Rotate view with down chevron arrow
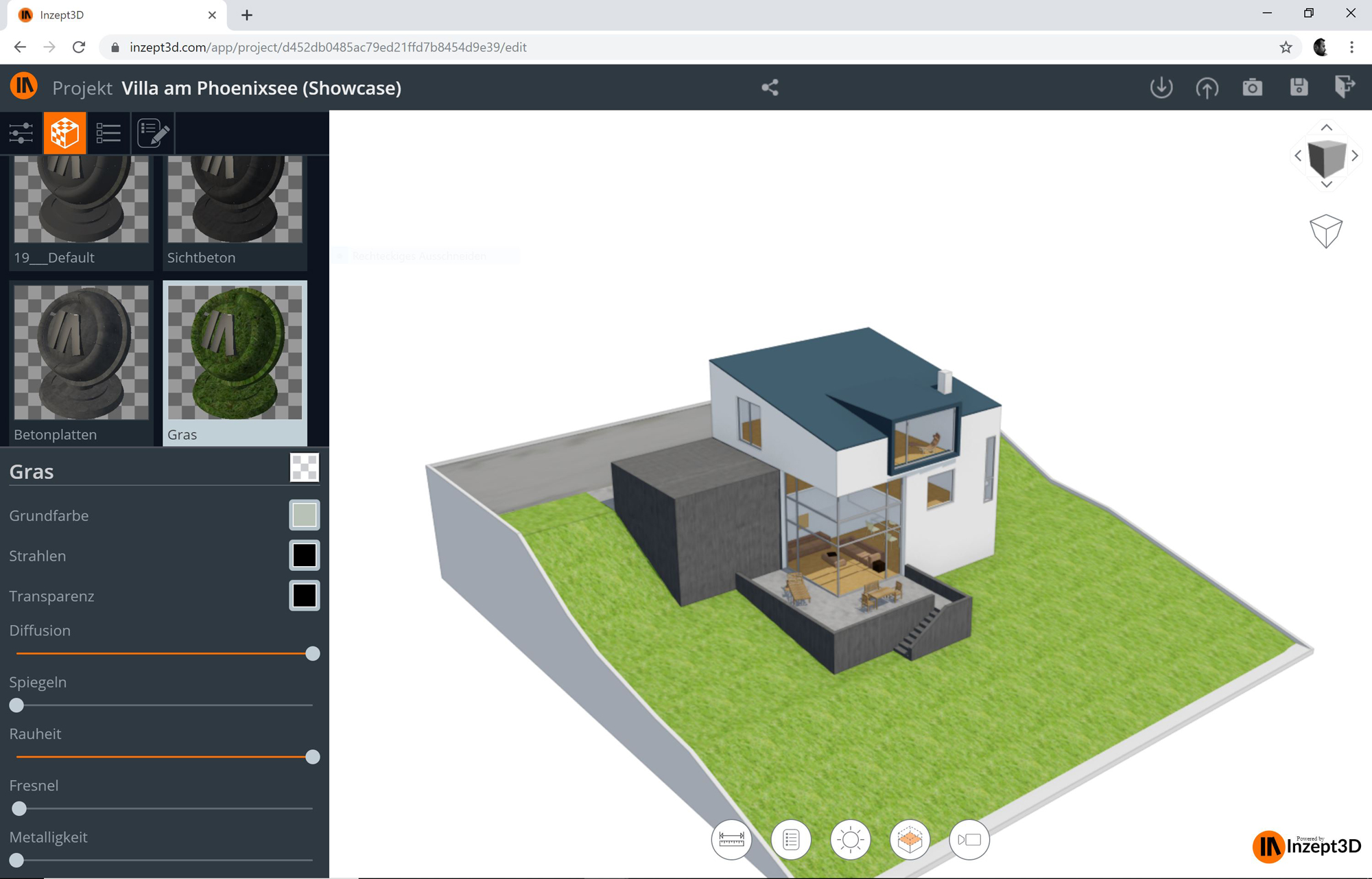Viewport: 1372px width, 879px height. 1326,185
